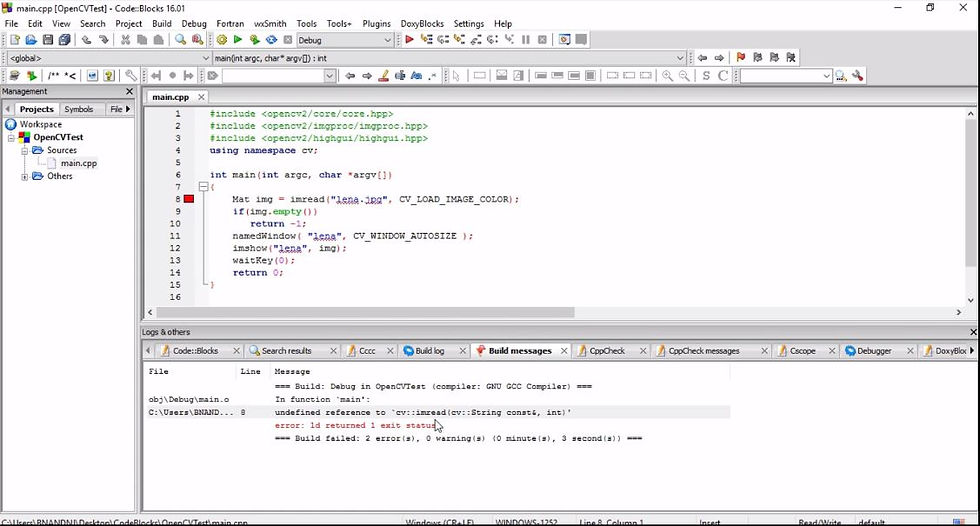Click the Open file toolbar icon
Viewport: 980px width, 526px height.
coord(31,39)
